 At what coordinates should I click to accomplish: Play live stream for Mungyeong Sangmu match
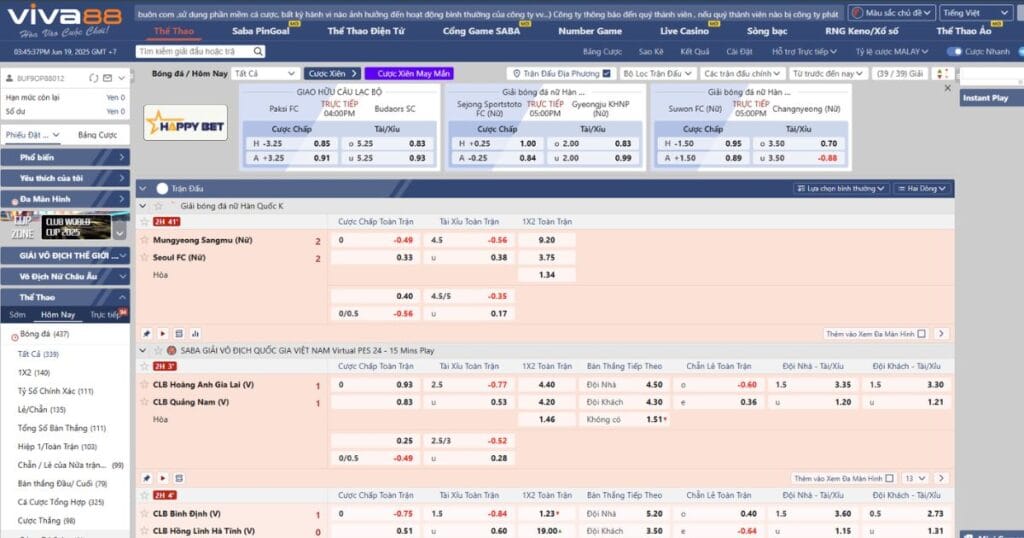pyautogui.click(x=163, y=334)
